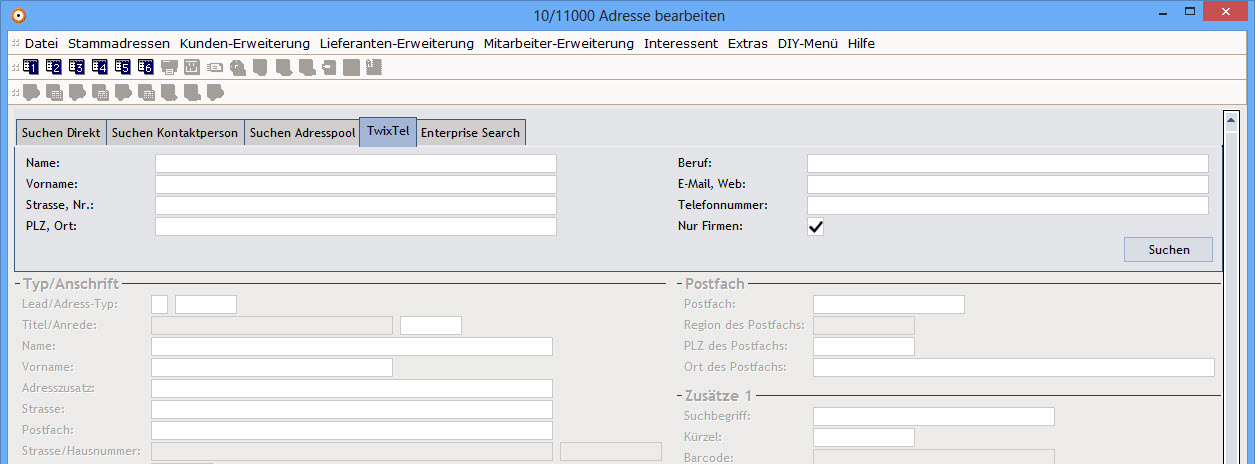
Task: Click the envelope mail toolbar icon
Action: pos(215,68)
